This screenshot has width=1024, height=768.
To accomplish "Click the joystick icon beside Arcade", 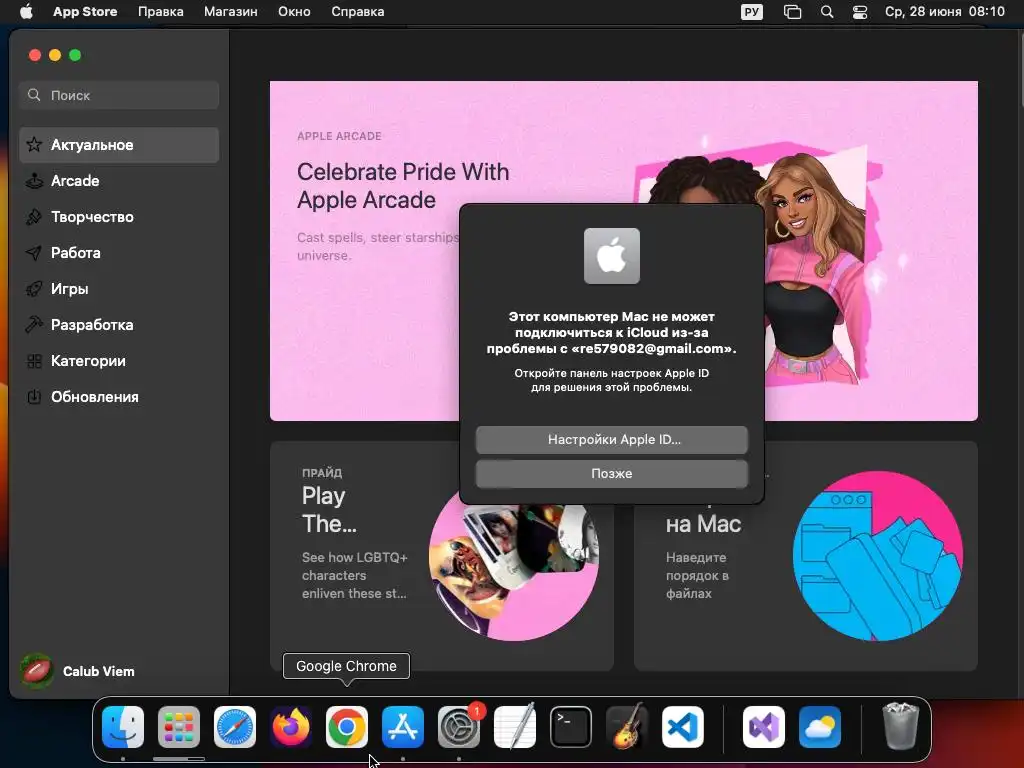I will (34, 181).
